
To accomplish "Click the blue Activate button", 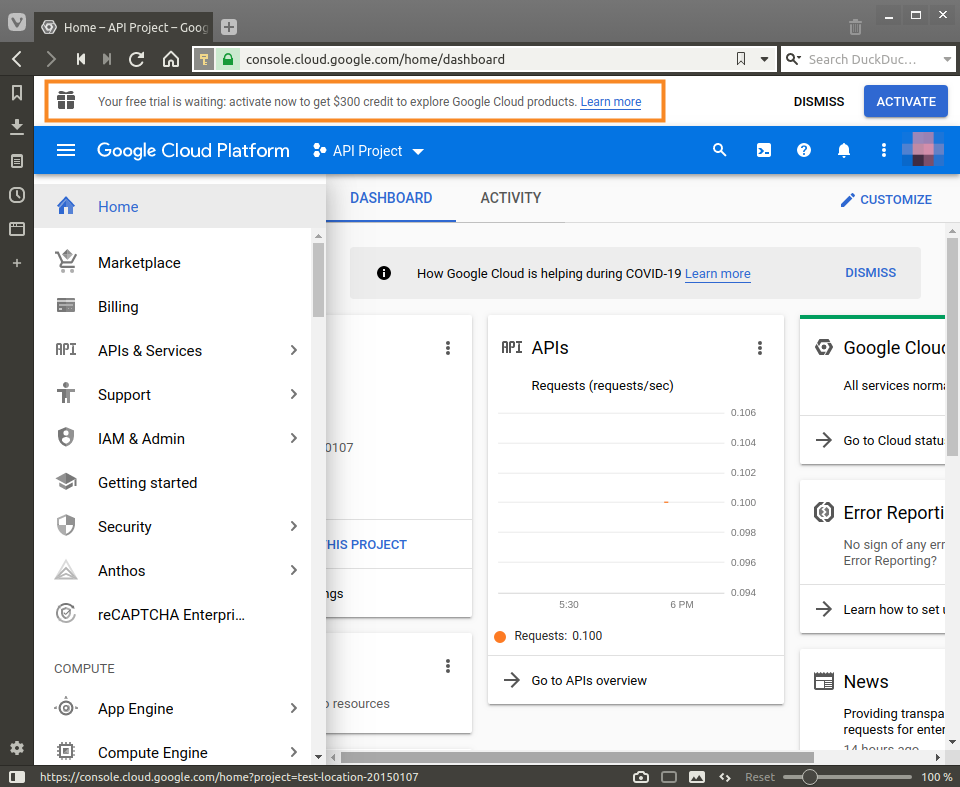I will click(x=906, y=102).
